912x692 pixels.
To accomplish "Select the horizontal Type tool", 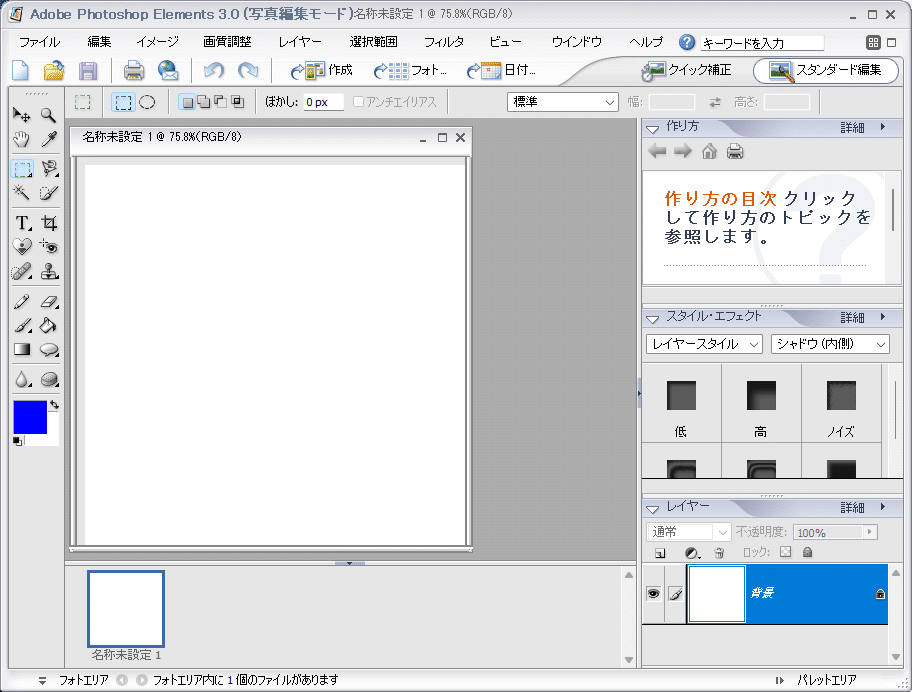I will pos(23,223).
